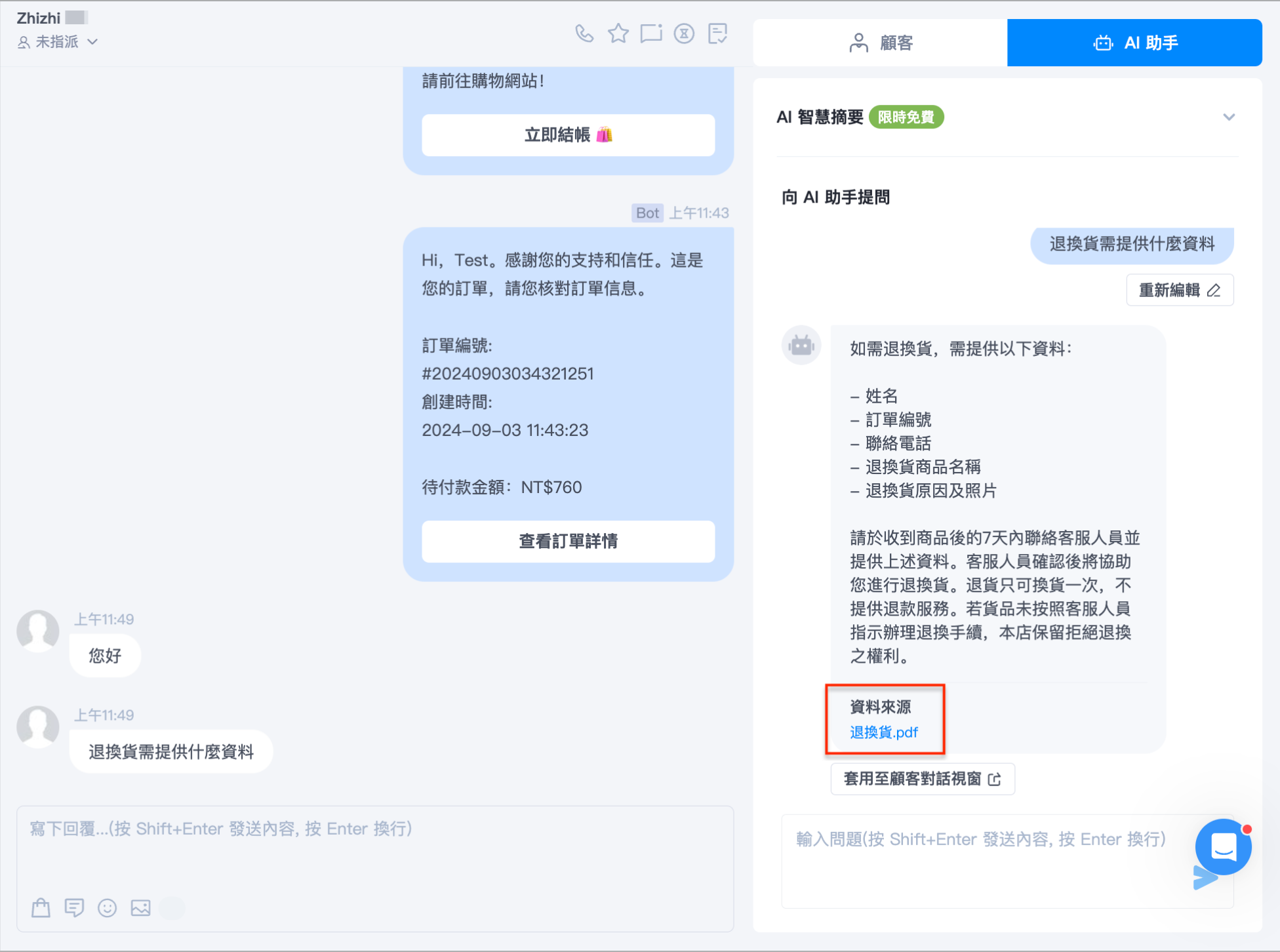The image size is (1280, 952).
Task: Click the Zhizhi customer name
Action: pos(39,18)
